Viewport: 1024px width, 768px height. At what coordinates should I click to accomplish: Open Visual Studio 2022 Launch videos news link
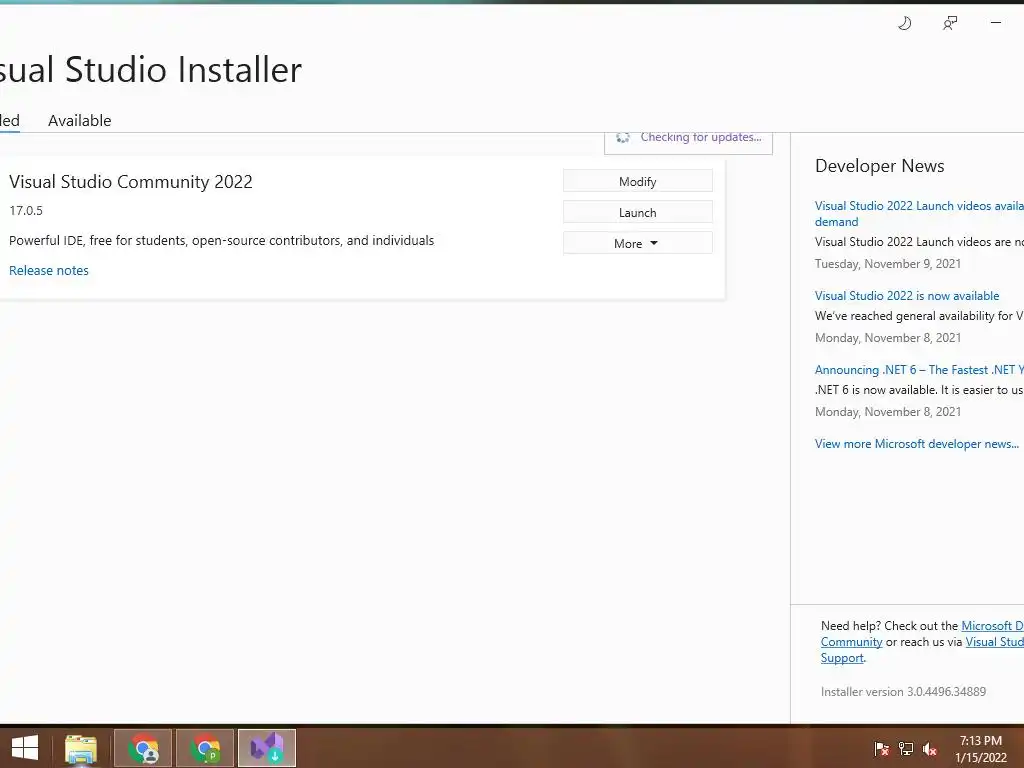point(919,214)
